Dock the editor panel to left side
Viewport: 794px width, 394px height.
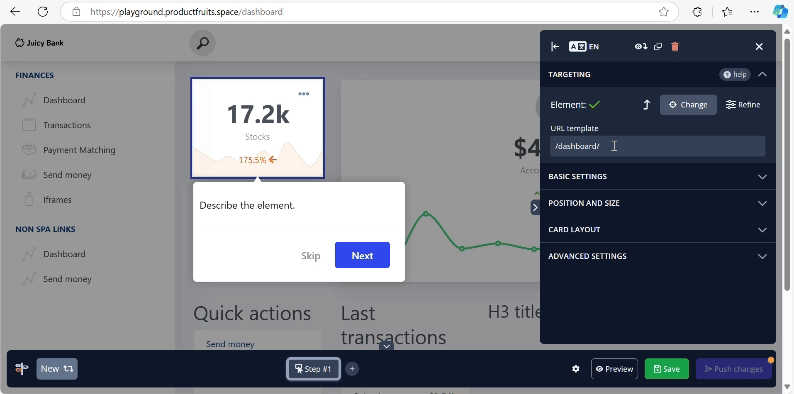[555, 47]
